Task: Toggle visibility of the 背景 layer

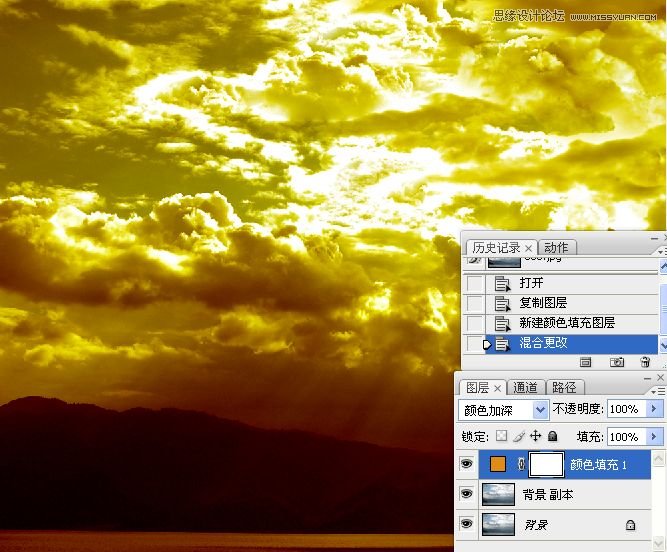Action: (467, 524)
